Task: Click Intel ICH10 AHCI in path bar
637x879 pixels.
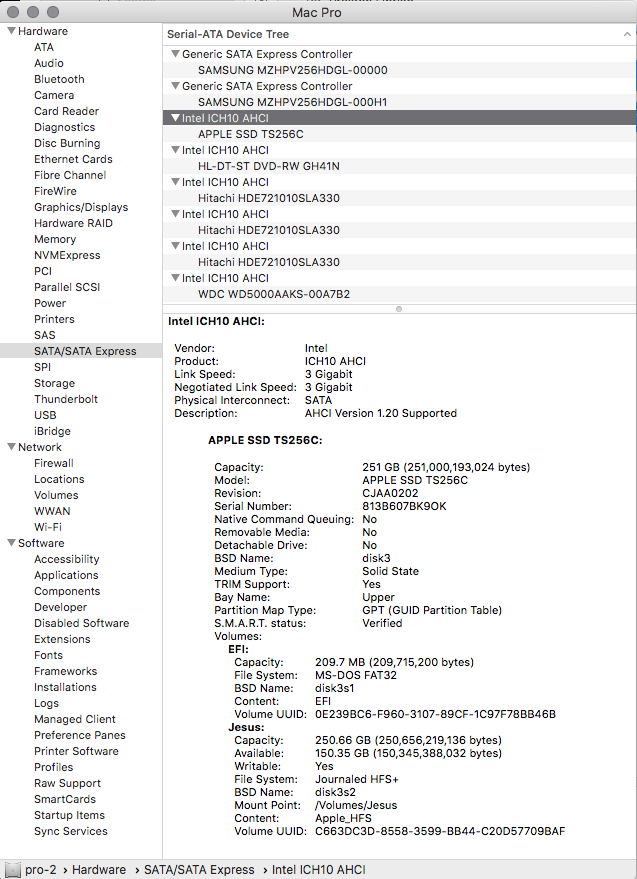Action: coord(318,869)
